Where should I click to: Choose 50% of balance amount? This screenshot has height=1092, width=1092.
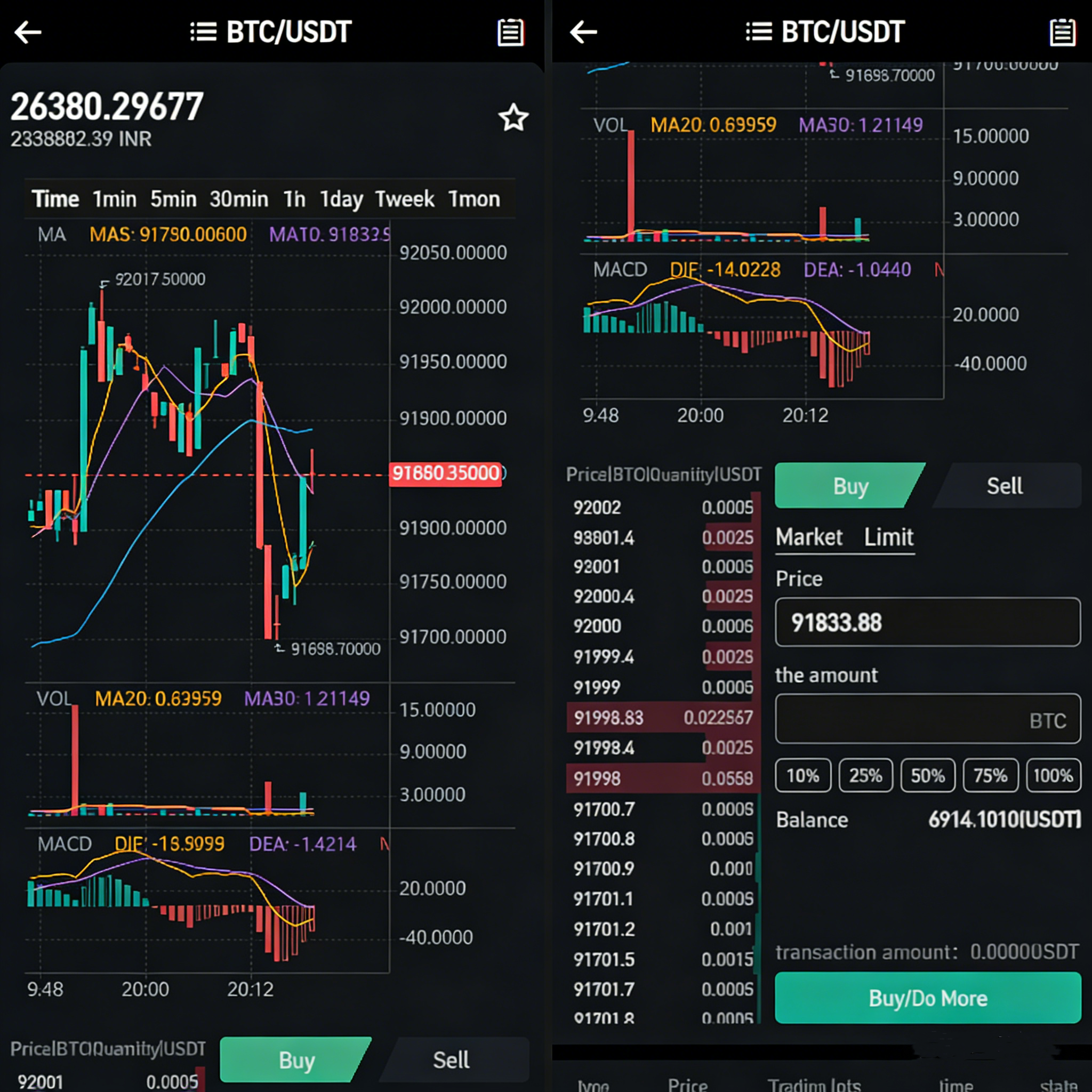click(x=928, y=775)
